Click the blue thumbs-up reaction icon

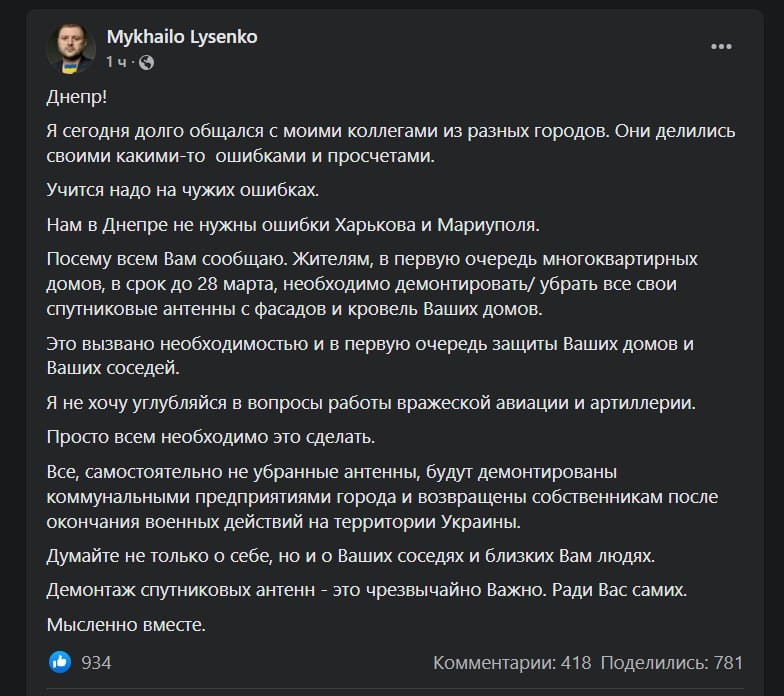(60, 662)
